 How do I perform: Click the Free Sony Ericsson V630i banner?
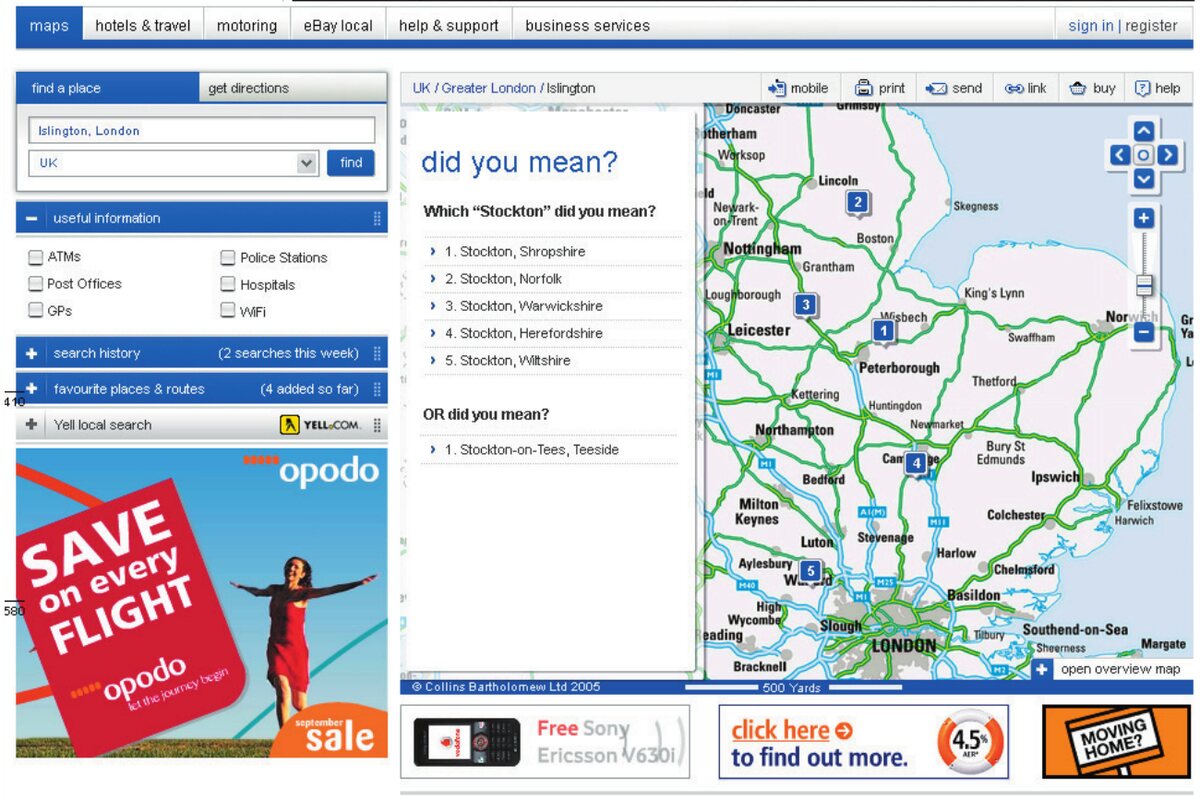545,742
